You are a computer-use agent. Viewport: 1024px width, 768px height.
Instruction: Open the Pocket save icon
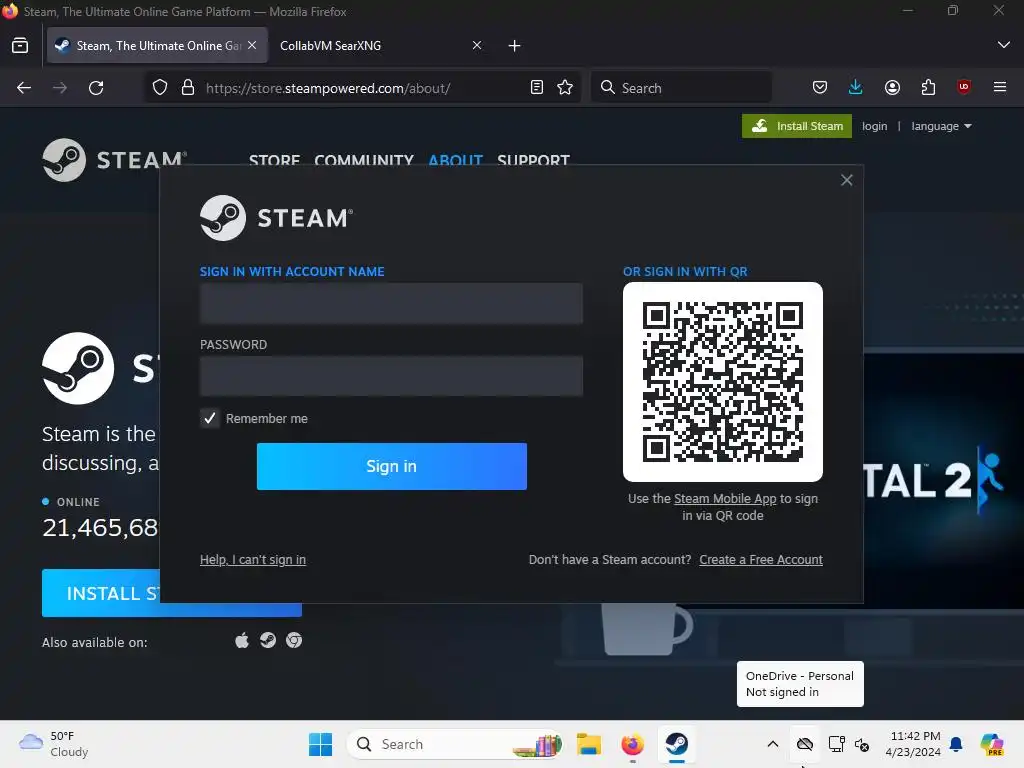(x=820, y=88)
